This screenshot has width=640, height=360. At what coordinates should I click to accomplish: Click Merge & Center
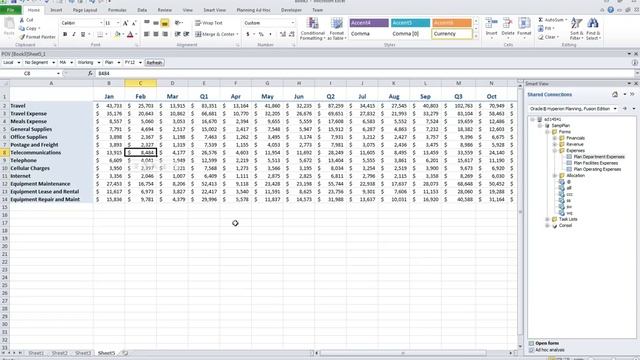217,34
